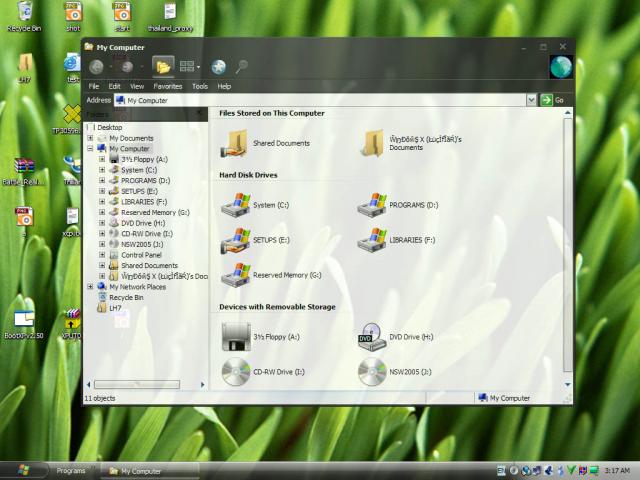Click the Programs taskbar toolbar
This screenshot has width=640, height=480.
(71, 471)
